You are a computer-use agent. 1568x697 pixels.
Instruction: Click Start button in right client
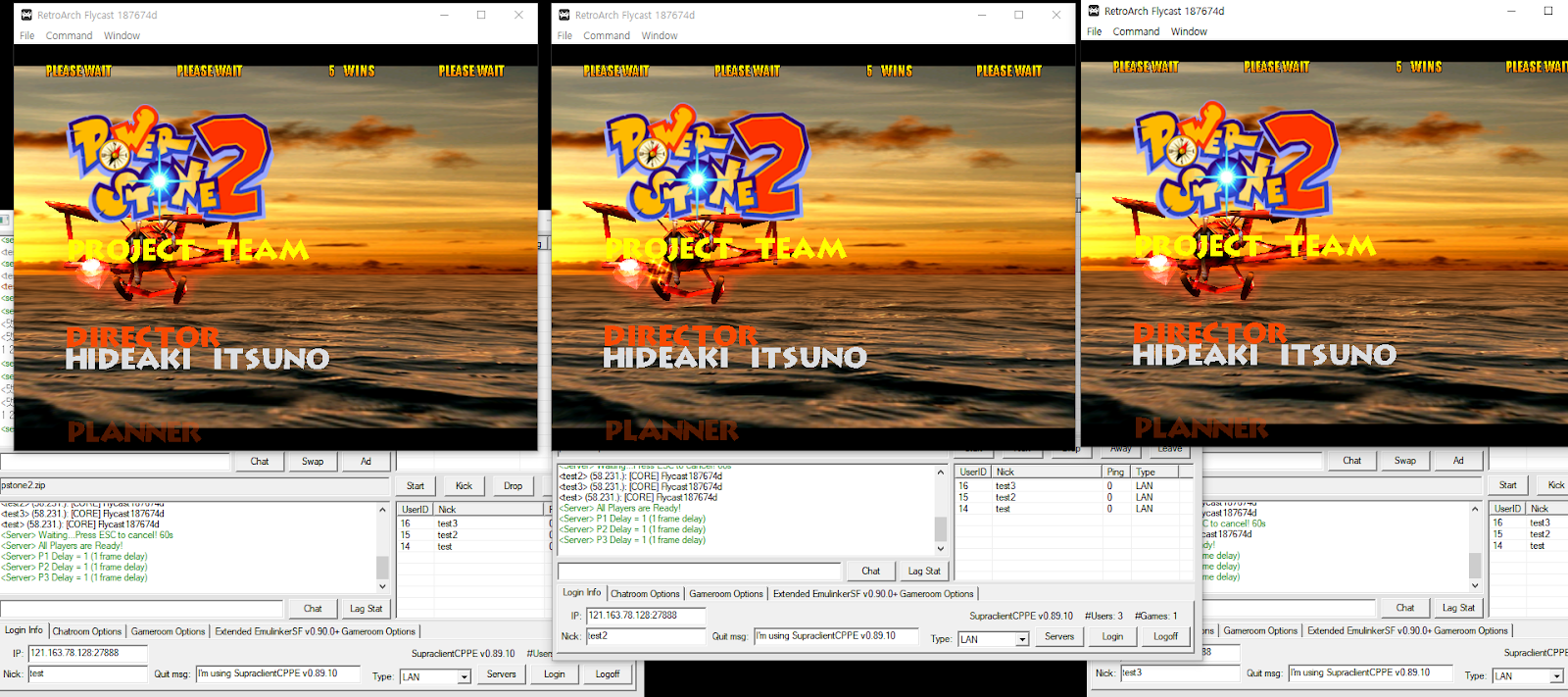coord(1507,484)
